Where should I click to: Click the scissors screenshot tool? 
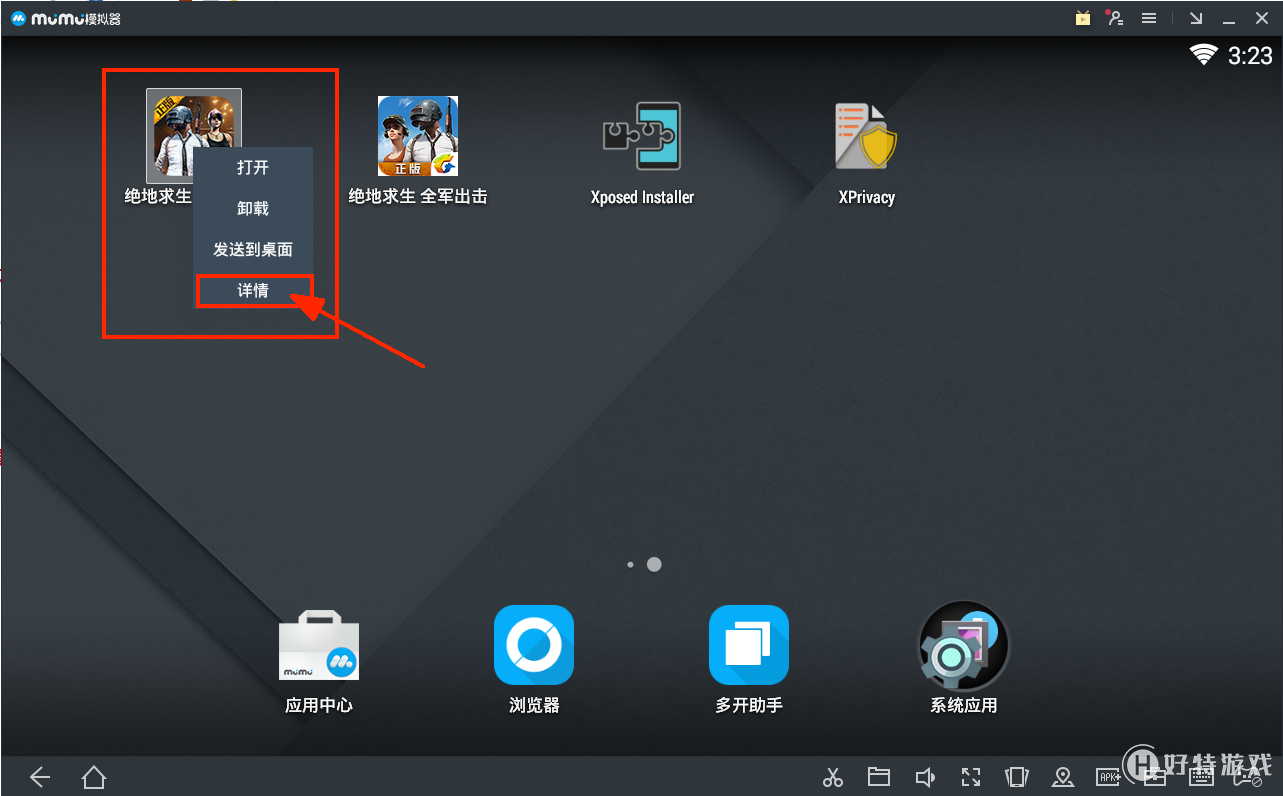pyautogui.click(x=833, y=777)
